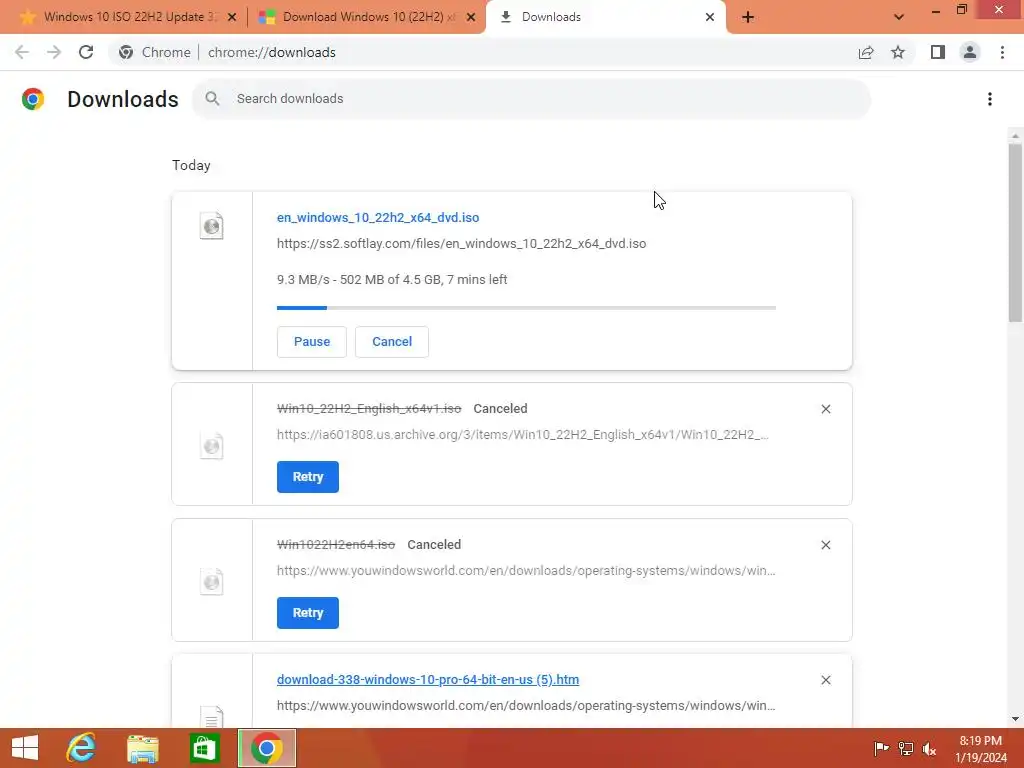This screenshot has width=1024, height=768.
Task: Remove Win10_22H2_English_x64v1.iso from list
Action: [x=825, y=409]
